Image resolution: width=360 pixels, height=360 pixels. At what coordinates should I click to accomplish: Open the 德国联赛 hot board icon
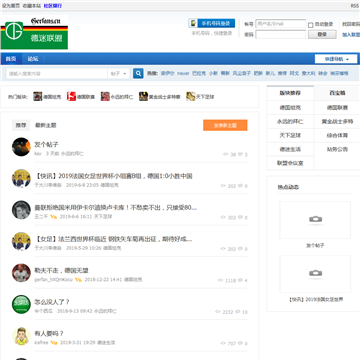(x=71, y=97)
